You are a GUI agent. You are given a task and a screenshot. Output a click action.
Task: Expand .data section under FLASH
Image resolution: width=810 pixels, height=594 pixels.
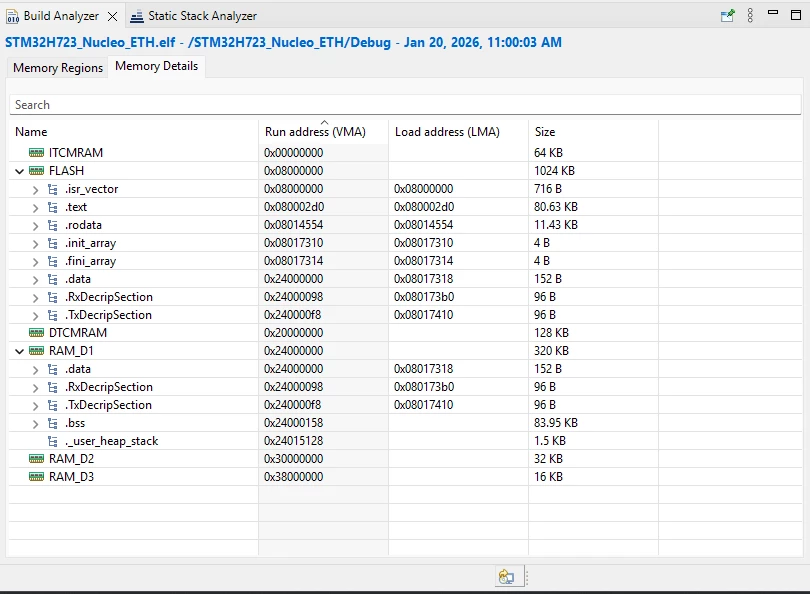click(35, 280)
